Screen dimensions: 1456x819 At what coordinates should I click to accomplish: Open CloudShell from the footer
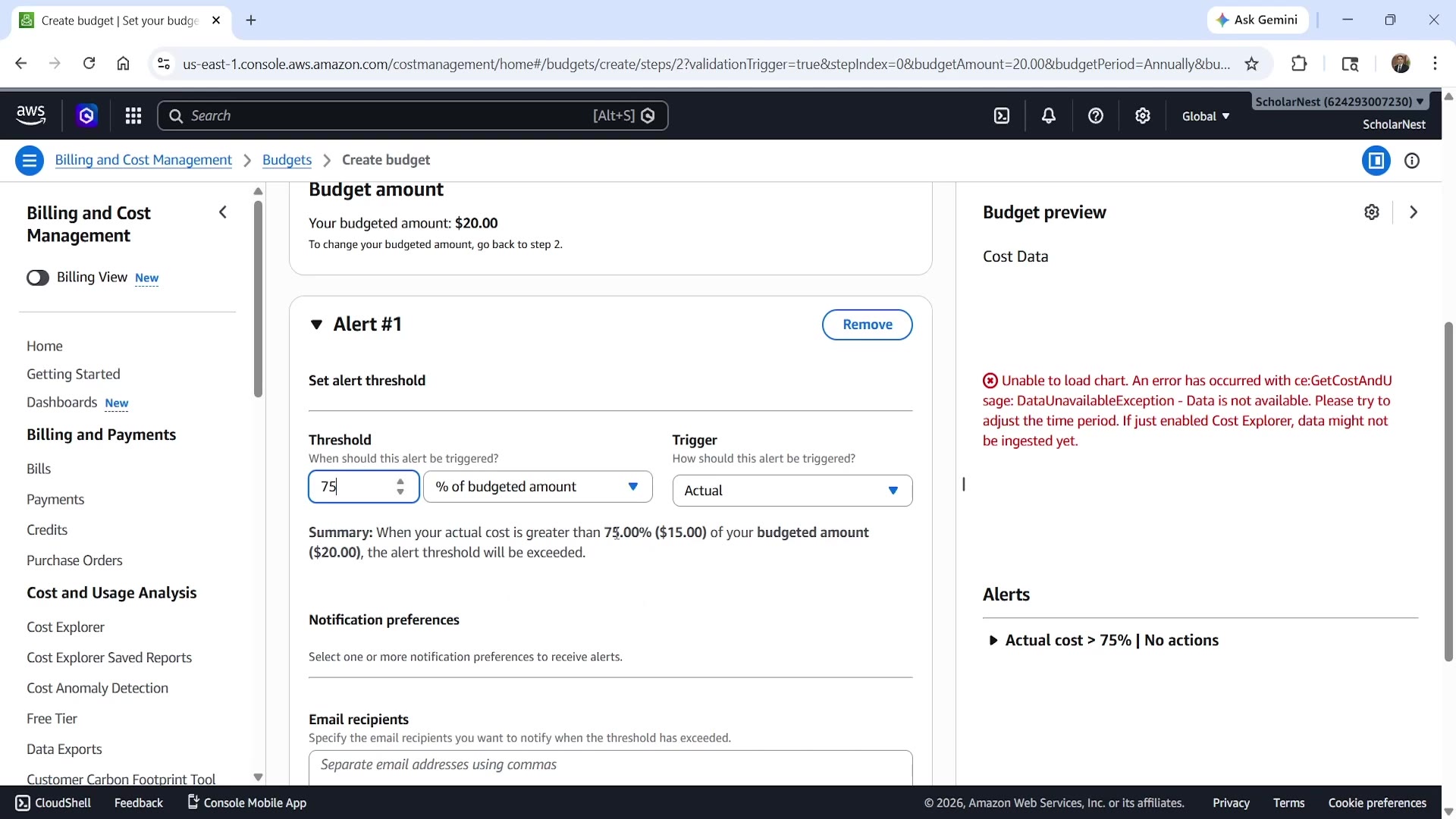pyautogui.click(x=53, y=803)
